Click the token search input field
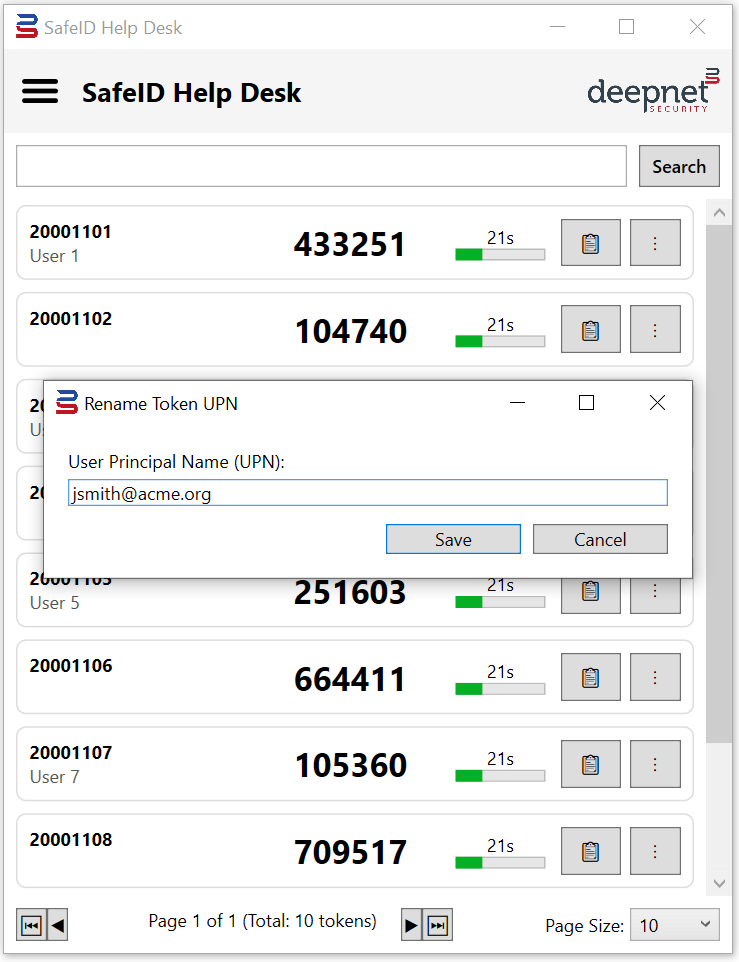Screen dimensions: 739x962 pyautogui.click(x=321, y=166)
